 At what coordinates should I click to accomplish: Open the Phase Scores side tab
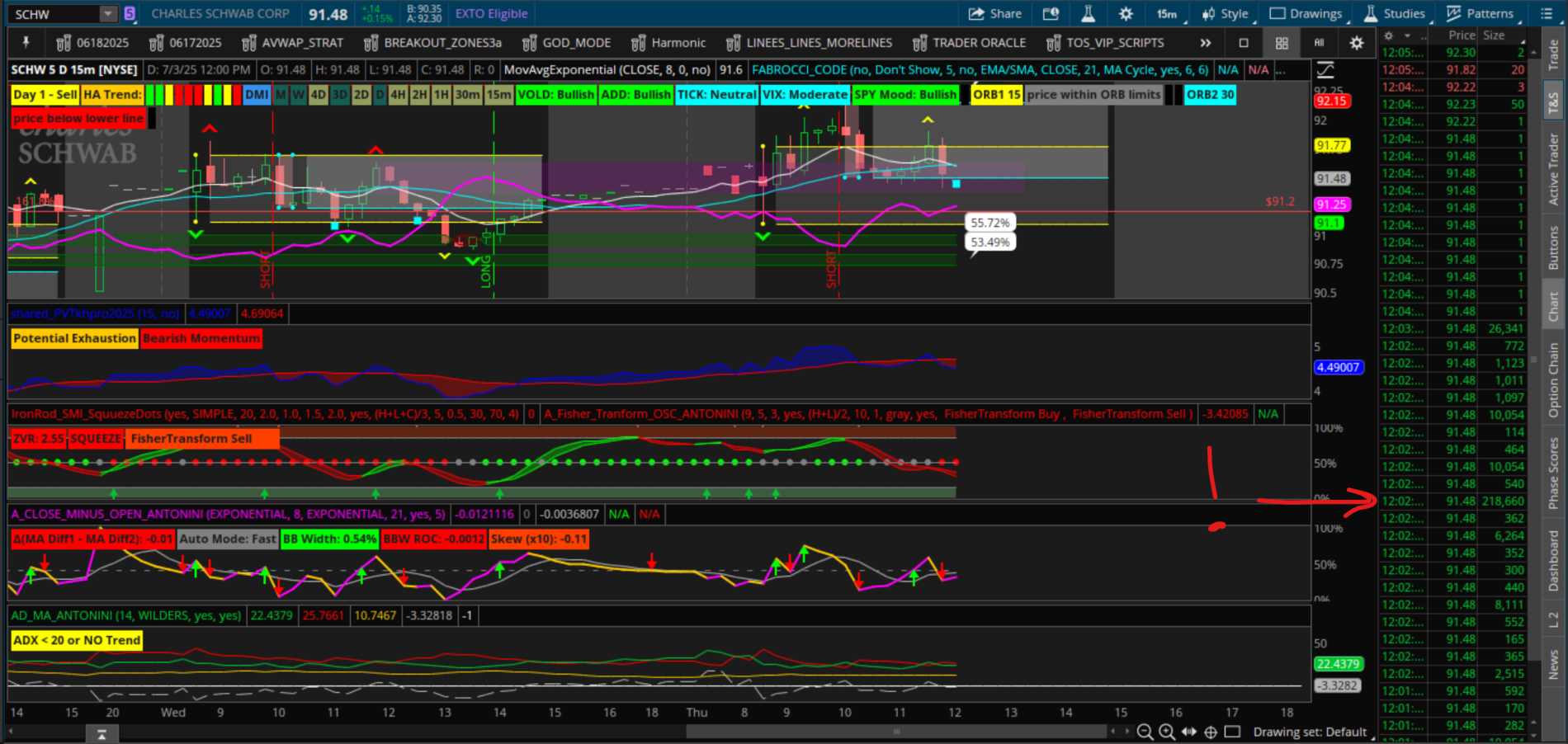click(x=1554, y=473)
